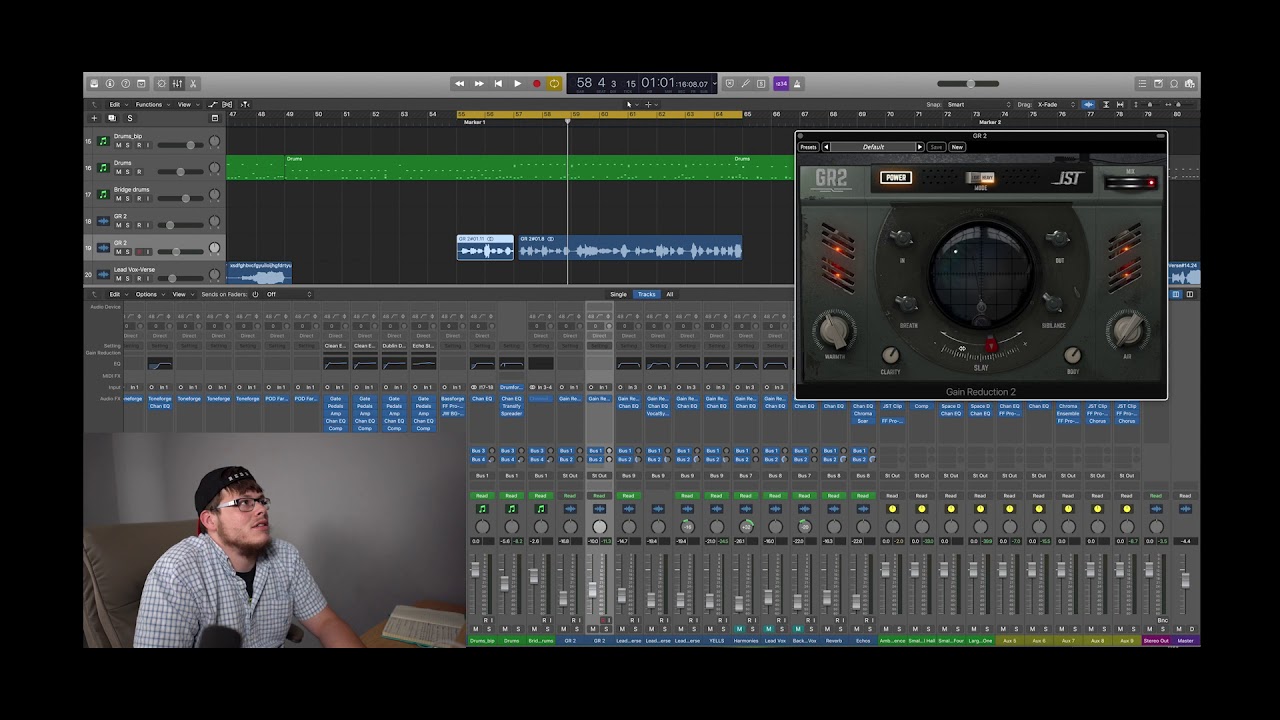The image size is (1280, 720).
Task: Toggle the Smart Controls dial icon
Action: 162,84
